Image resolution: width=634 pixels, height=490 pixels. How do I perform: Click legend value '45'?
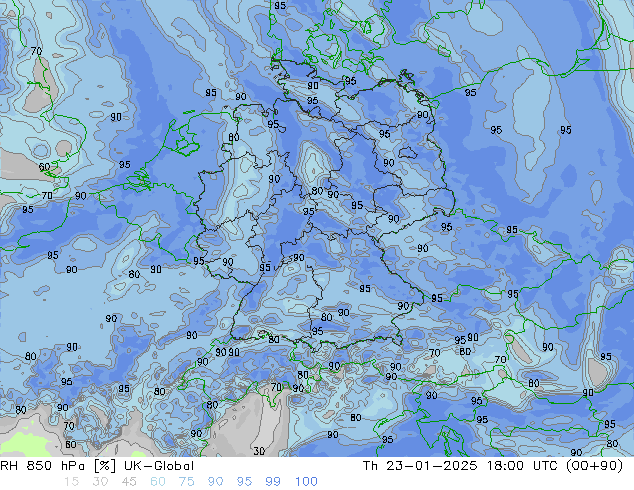coord(129,482)
